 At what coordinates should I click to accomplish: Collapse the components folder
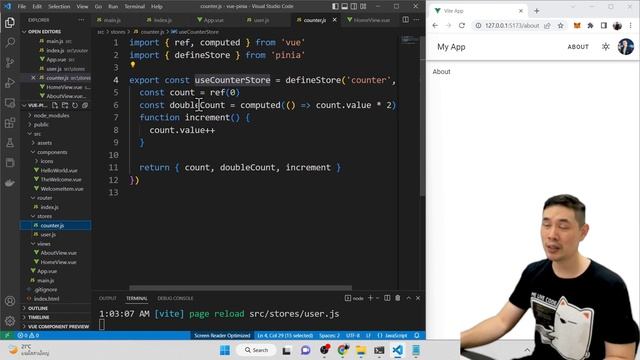tap(52, 152)
